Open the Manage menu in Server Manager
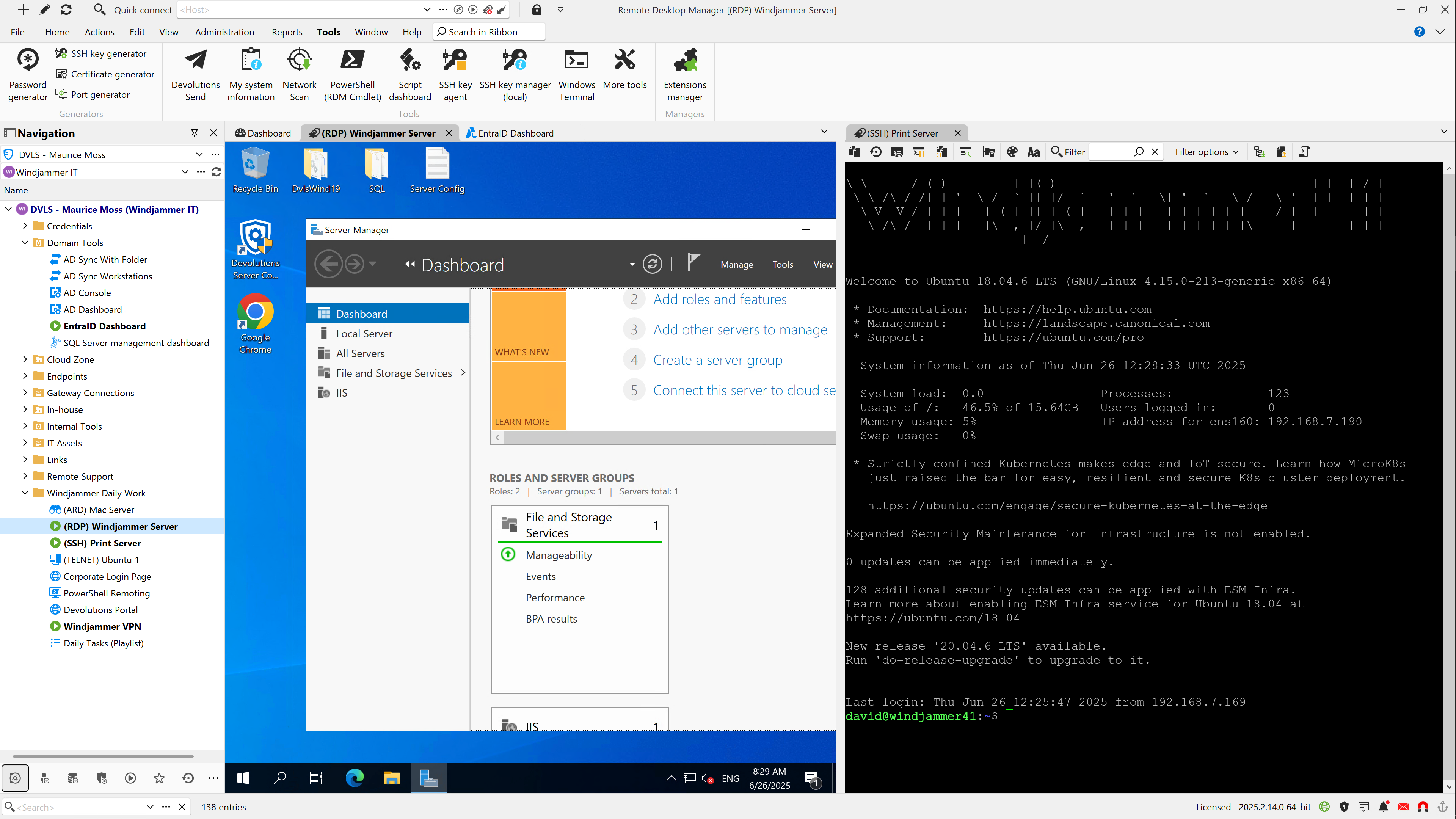The width and height of the screenshot is (1456, 819). 736,264
